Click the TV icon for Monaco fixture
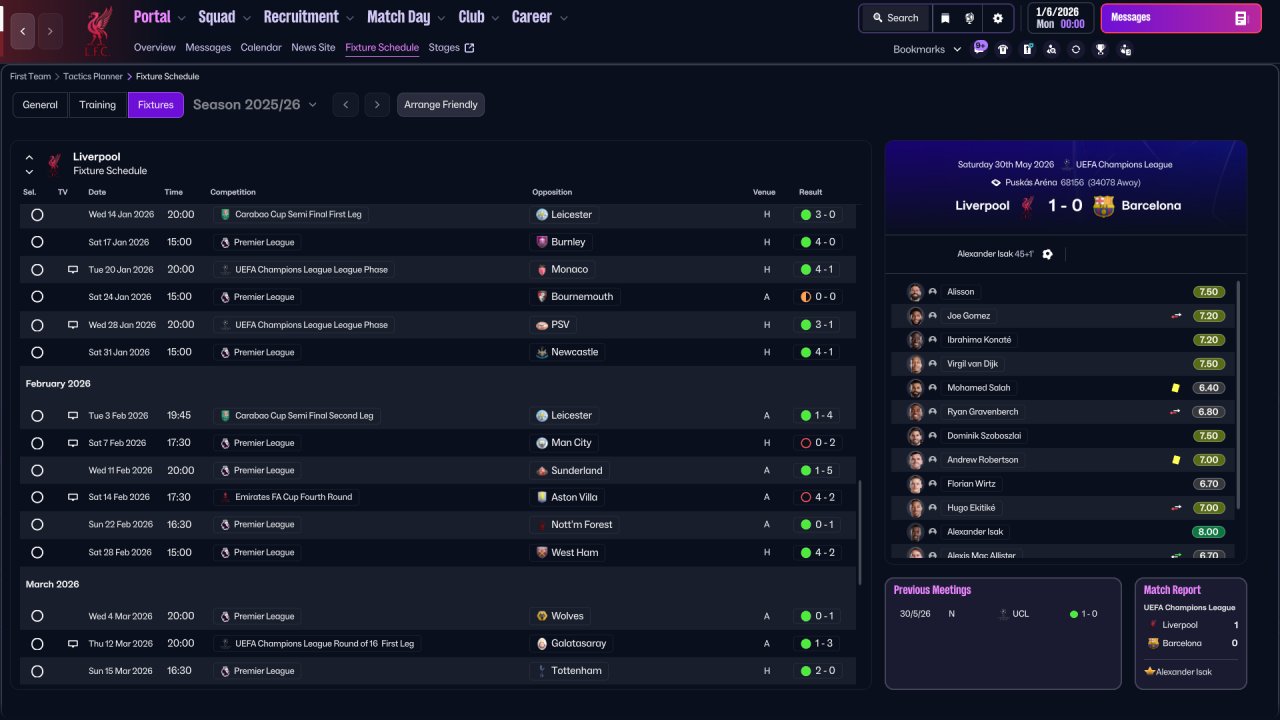1280x720 pixels. 73,270
